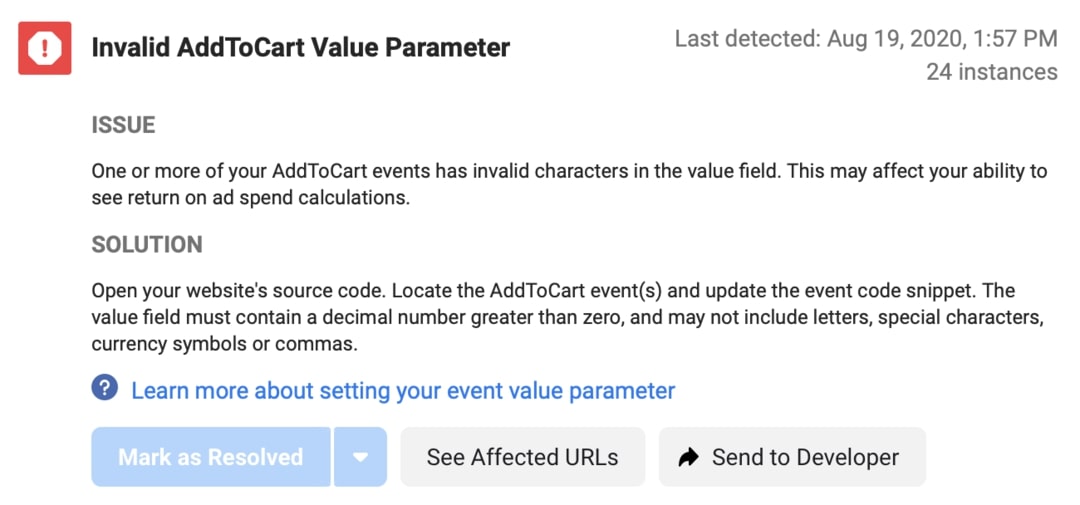This screenshot has height=505, width=1080.
Task: Click the line 'see return on ad spend calculations'
Action: pyautogui.click(x=250, y=197)
